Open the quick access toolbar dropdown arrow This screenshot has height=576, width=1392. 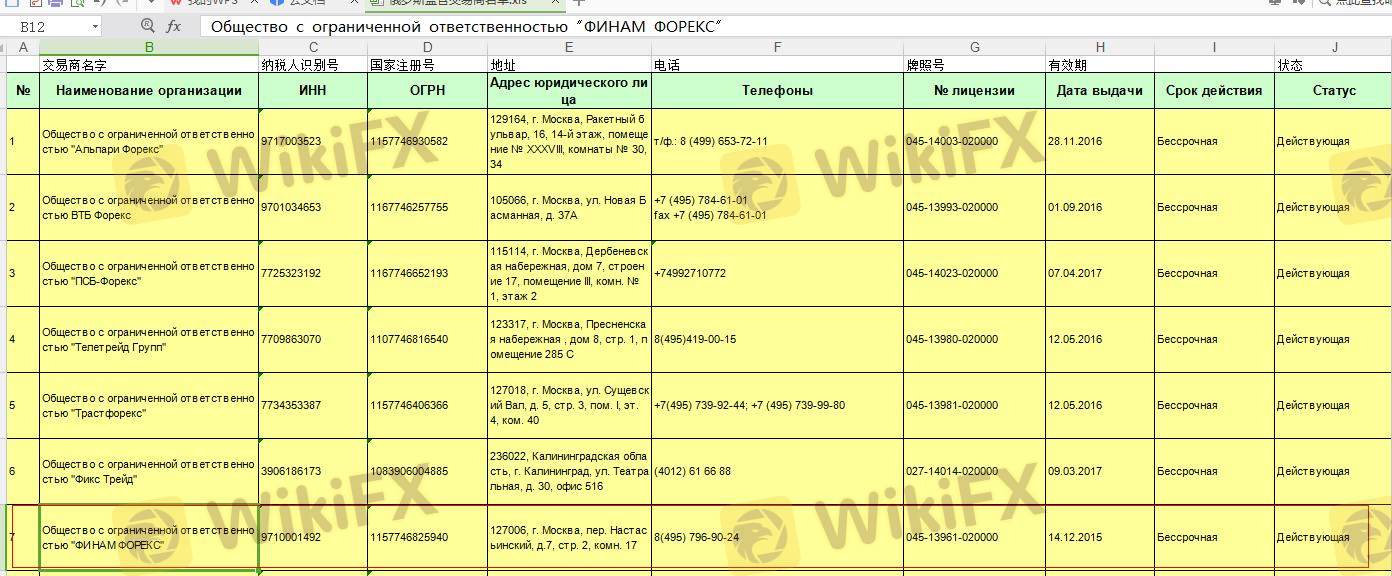click(151, 3)
